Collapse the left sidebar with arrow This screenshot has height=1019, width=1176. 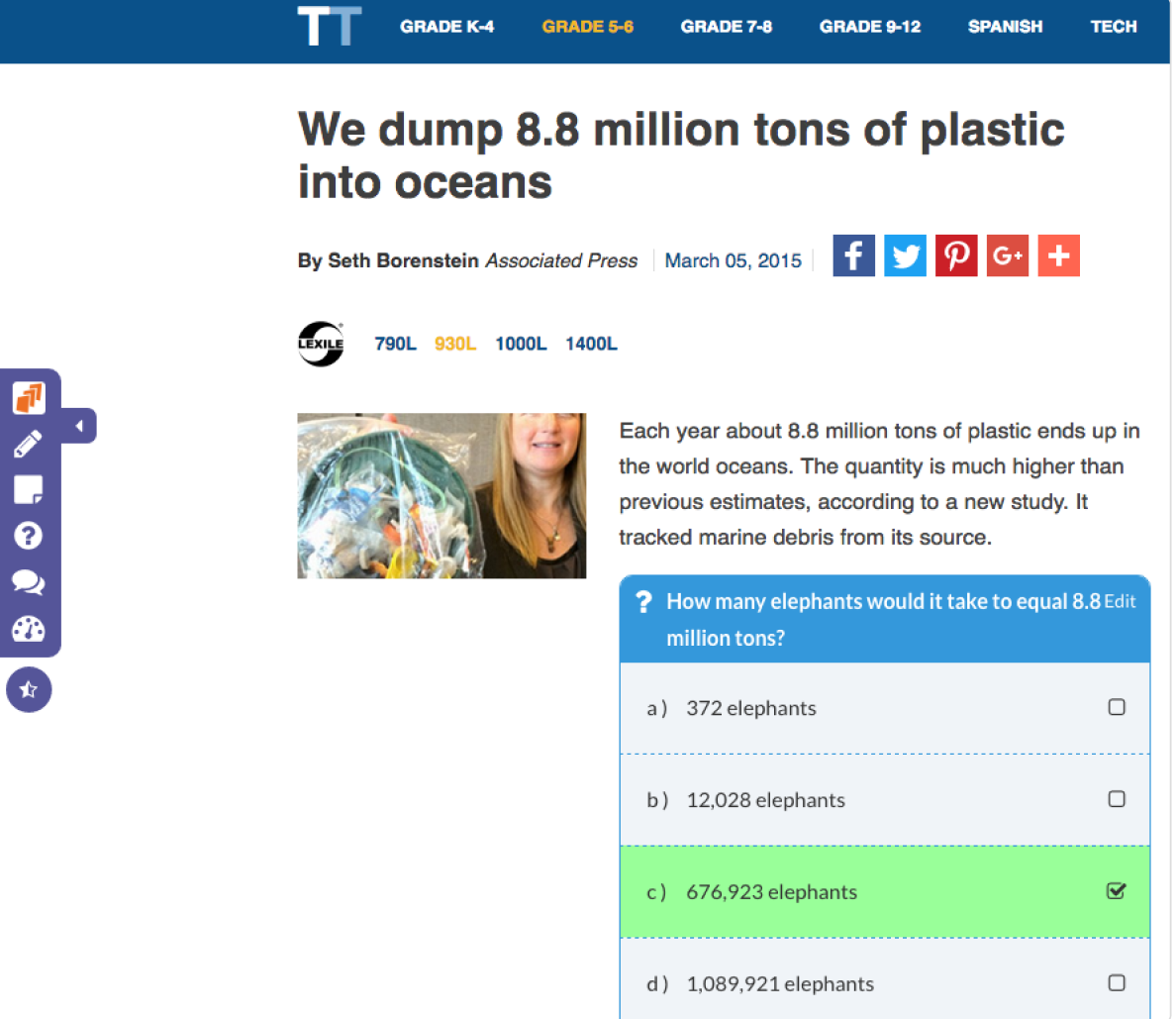[79, 426]
